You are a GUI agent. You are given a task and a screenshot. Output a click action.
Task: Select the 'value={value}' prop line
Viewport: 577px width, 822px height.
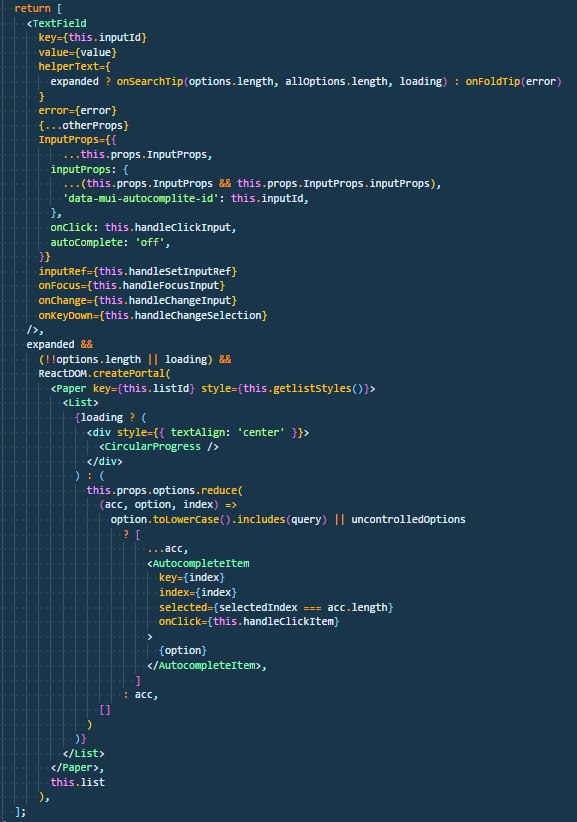tap(78, 52)
